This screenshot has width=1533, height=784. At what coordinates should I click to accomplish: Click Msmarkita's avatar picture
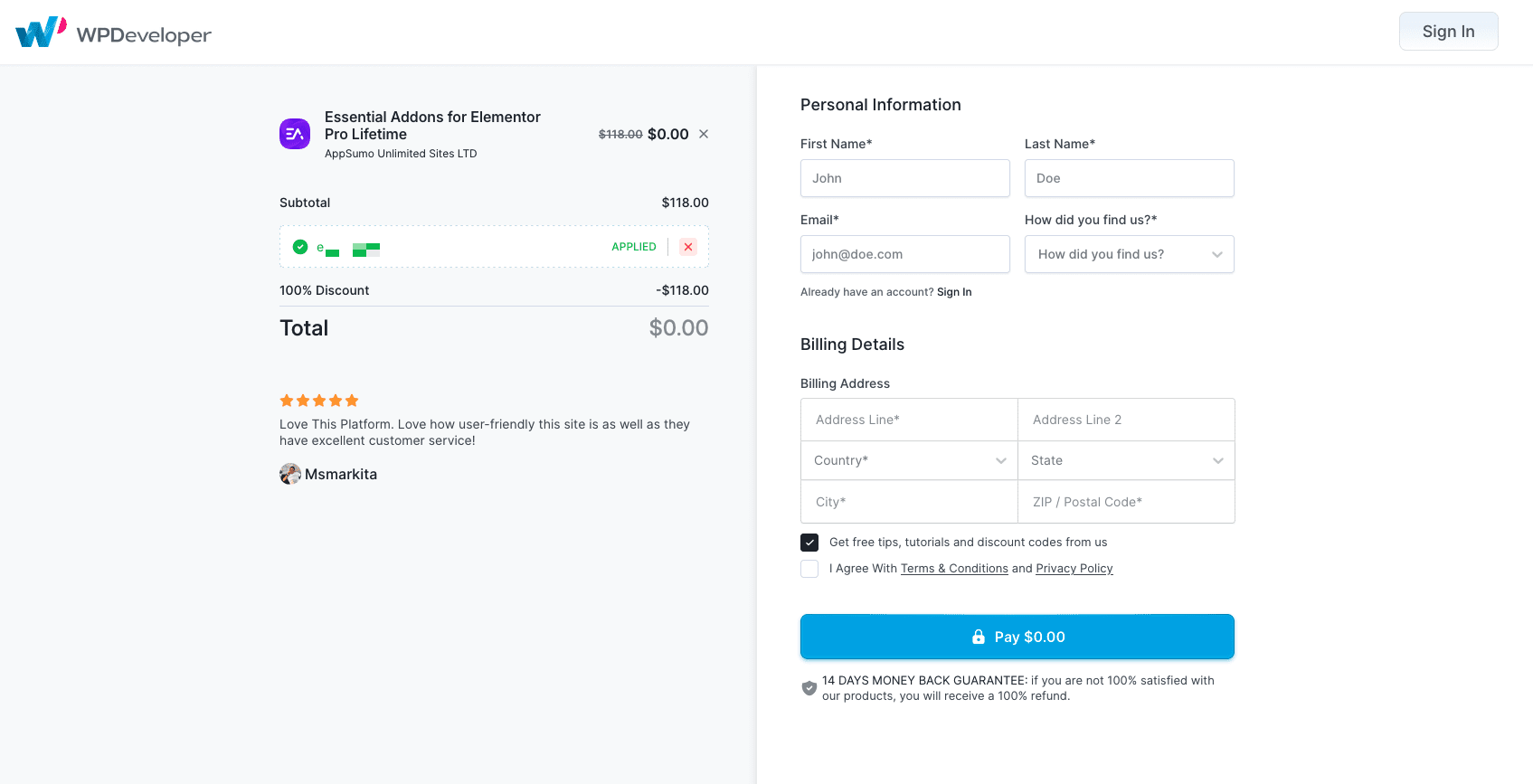coord(290,474)
